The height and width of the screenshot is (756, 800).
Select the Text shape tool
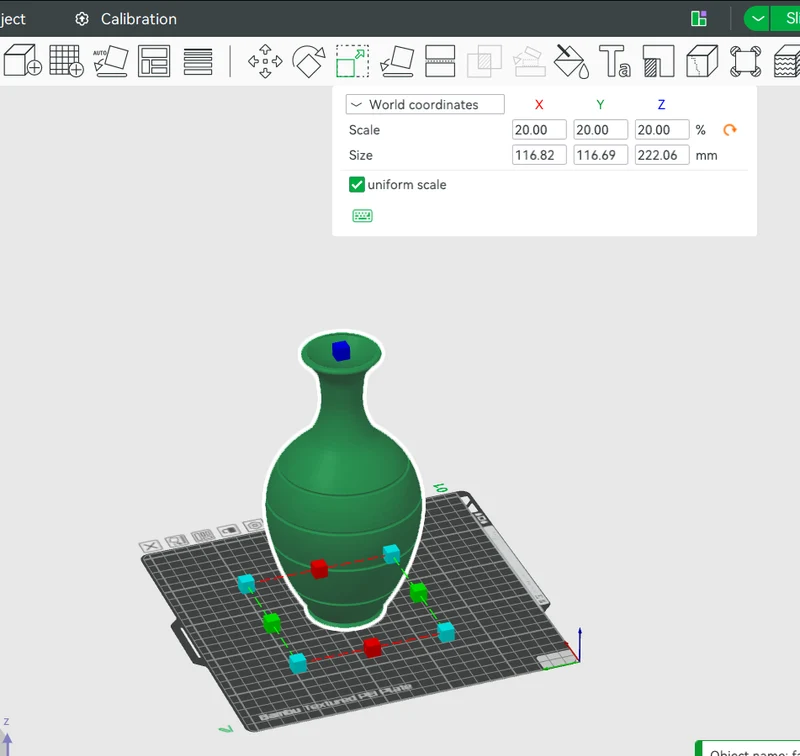pyautogui.click(x=614, y=61)
